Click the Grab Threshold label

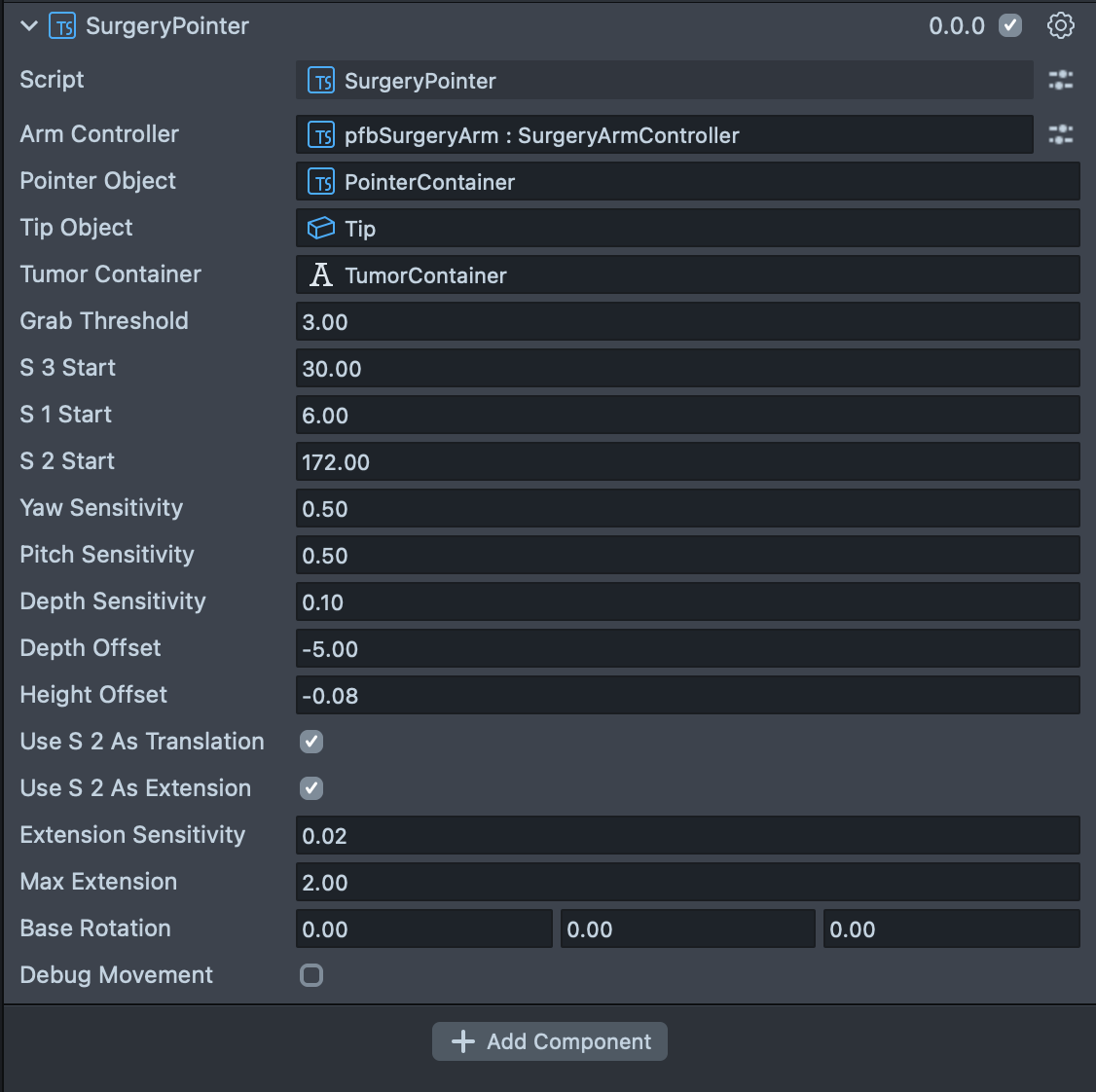(104, 320)
